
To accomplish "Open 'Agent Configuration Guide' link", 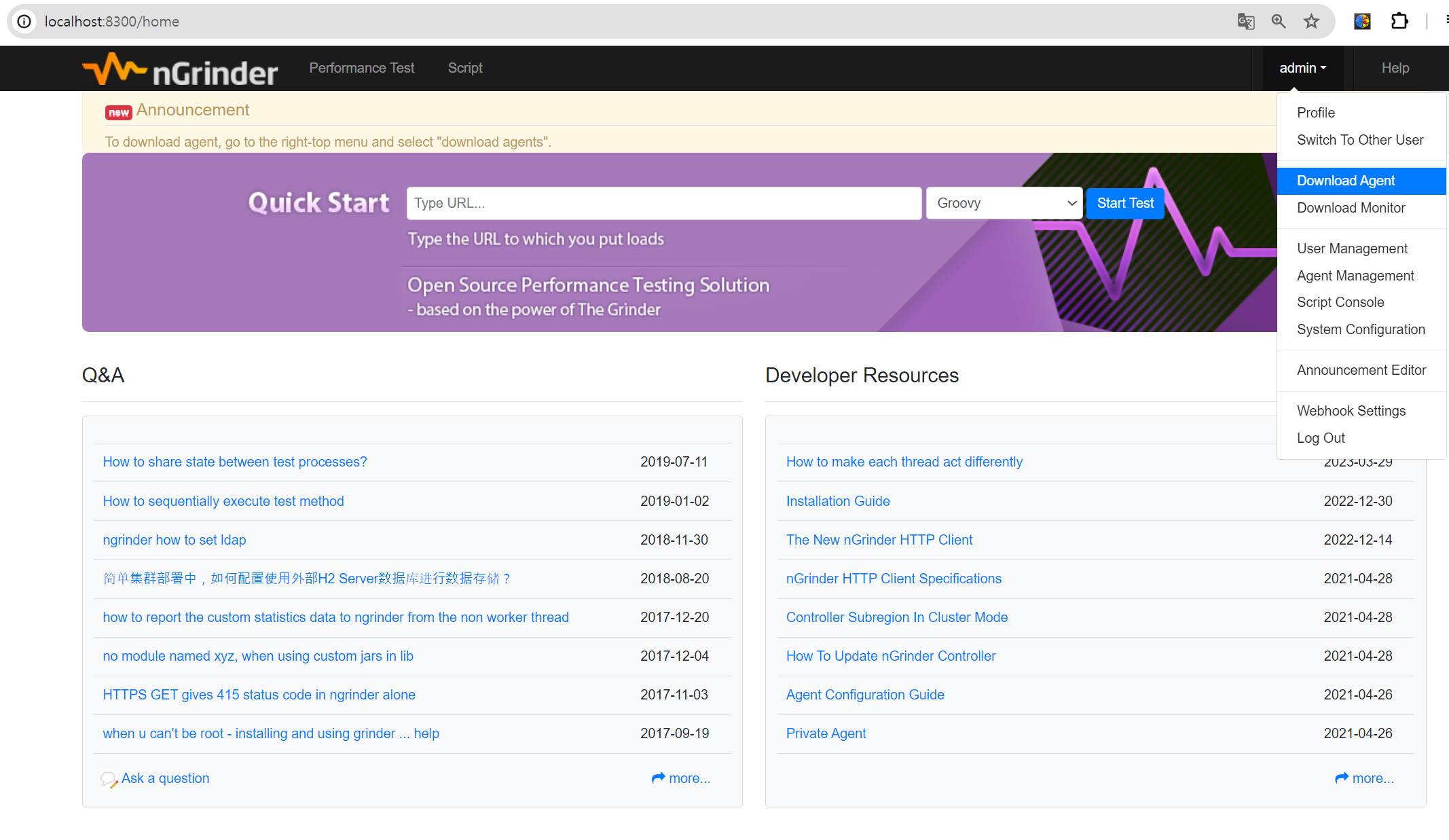I will [x=865, y=695].
